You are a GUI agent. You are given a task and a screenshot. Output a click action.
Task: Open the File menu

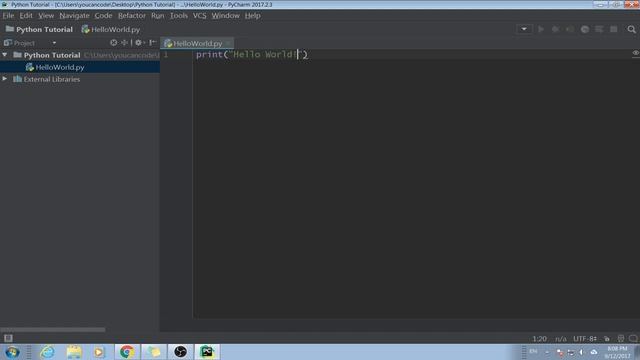[8, 16]
